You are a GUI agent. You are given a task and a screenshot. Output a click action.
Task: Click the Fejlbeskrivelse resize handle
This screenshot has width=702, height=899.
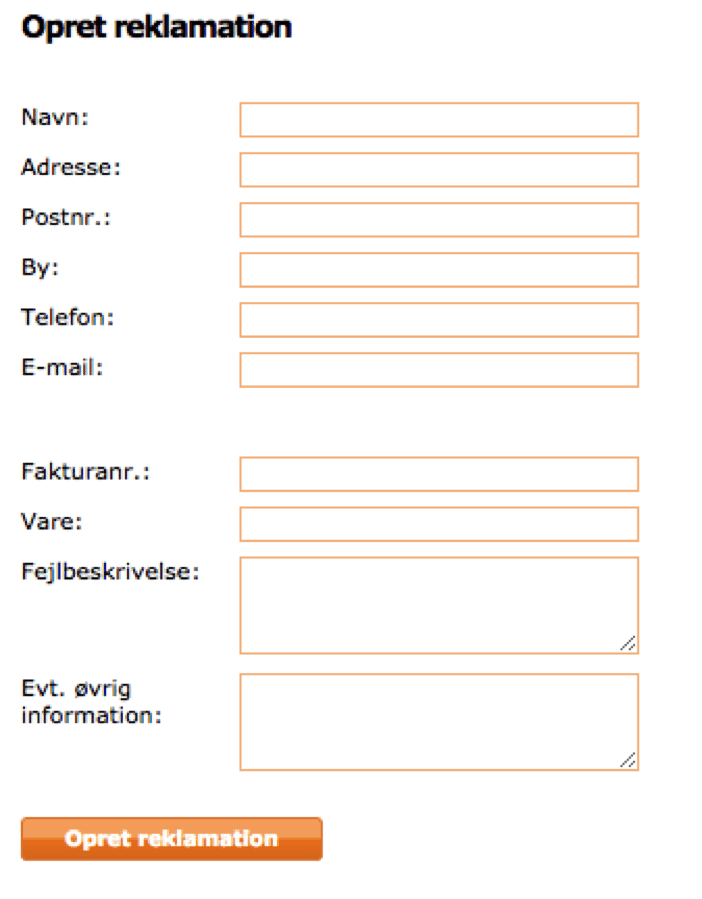pyautogui.click(x=628, y=643)
